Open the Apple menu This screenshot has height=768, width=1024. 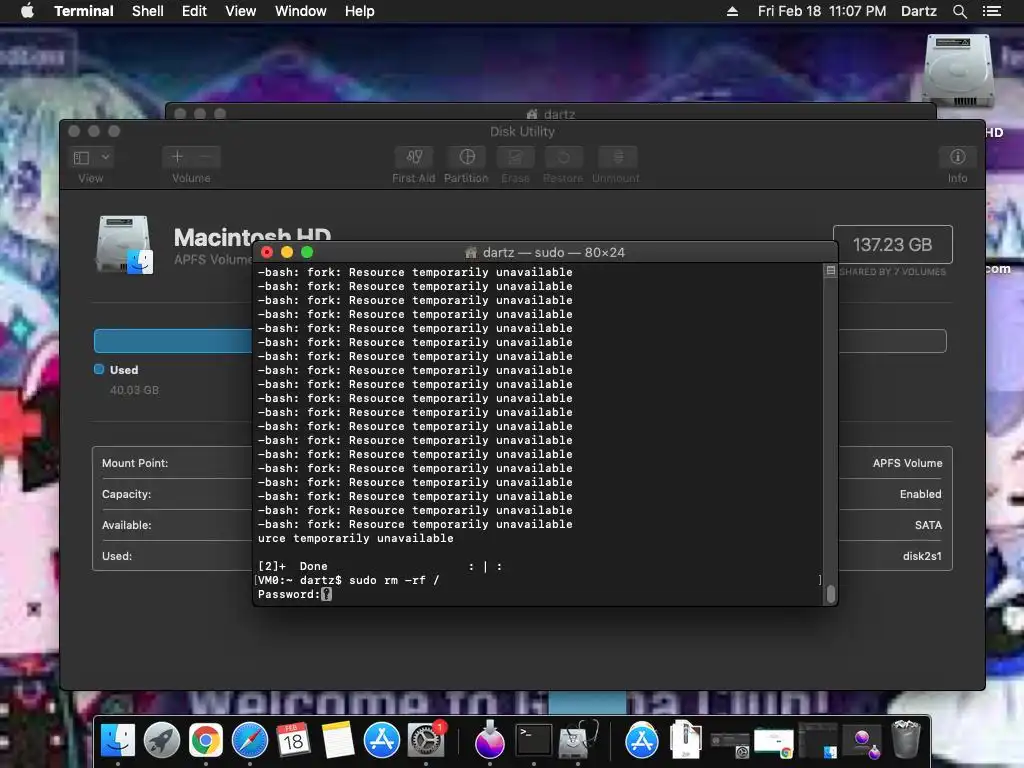tap(27, 11)
